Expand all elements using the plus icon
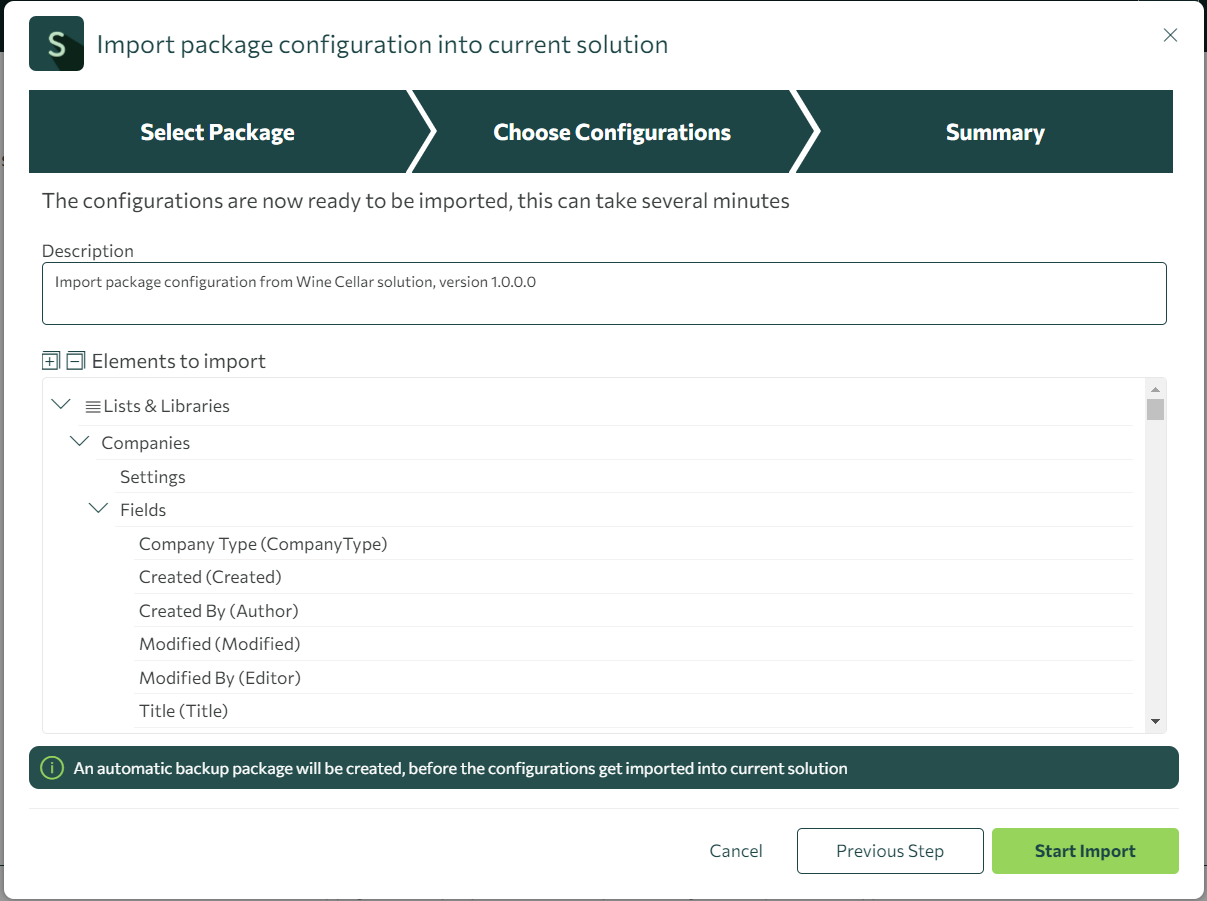This screenshot has width=1207, height=901. (x=48, y=360)
